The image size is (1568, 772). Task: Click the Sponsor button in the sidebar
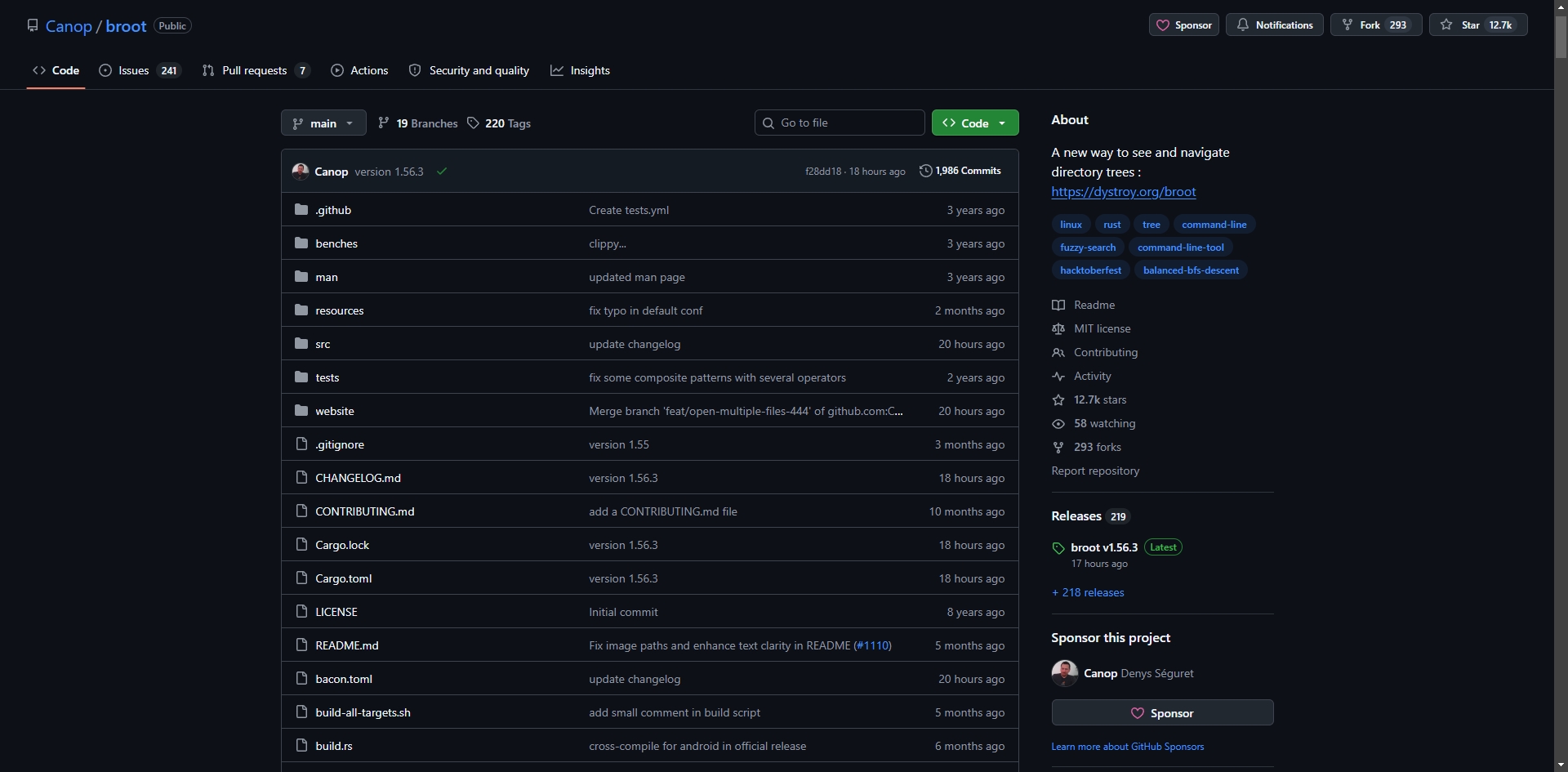pyautogui.click(x=1162, y=712)
